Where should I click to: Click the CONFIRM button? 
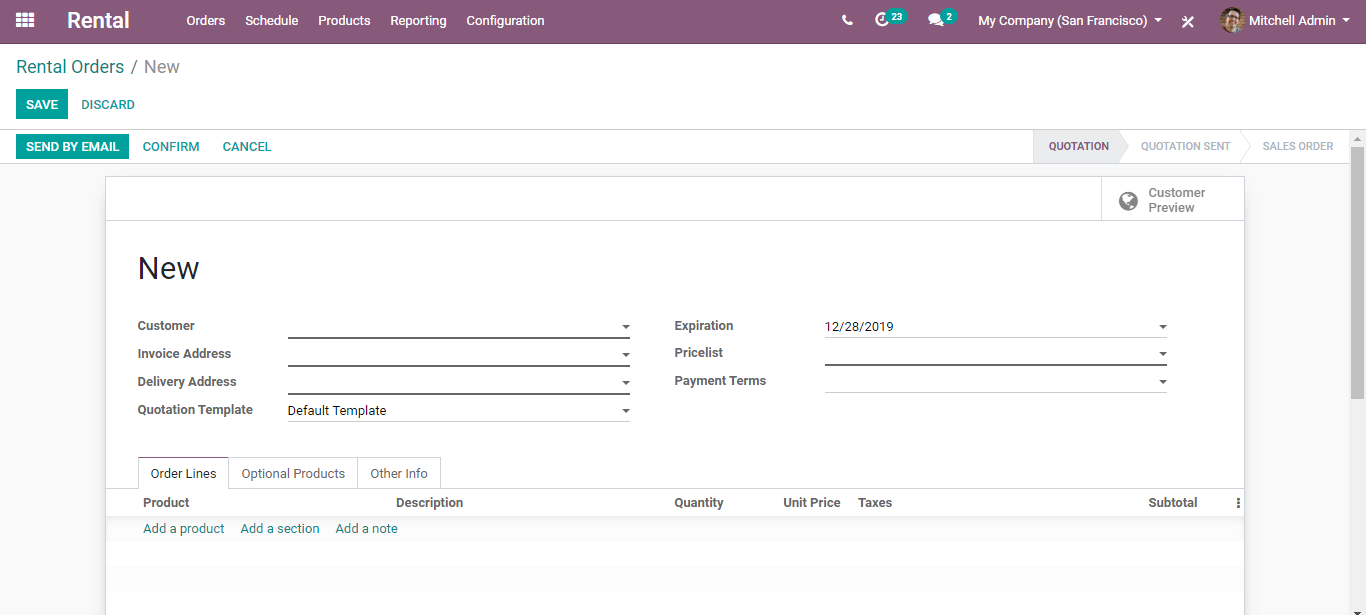171,146
